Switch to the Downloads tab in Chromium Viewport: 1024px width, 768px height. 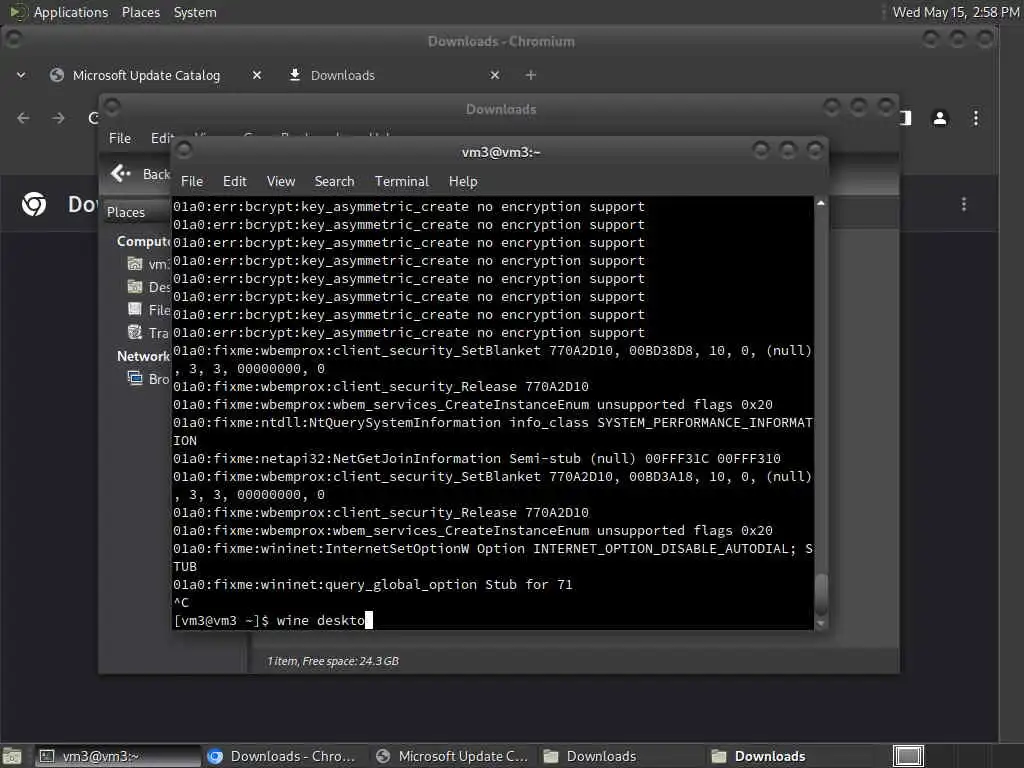[342, 75]
